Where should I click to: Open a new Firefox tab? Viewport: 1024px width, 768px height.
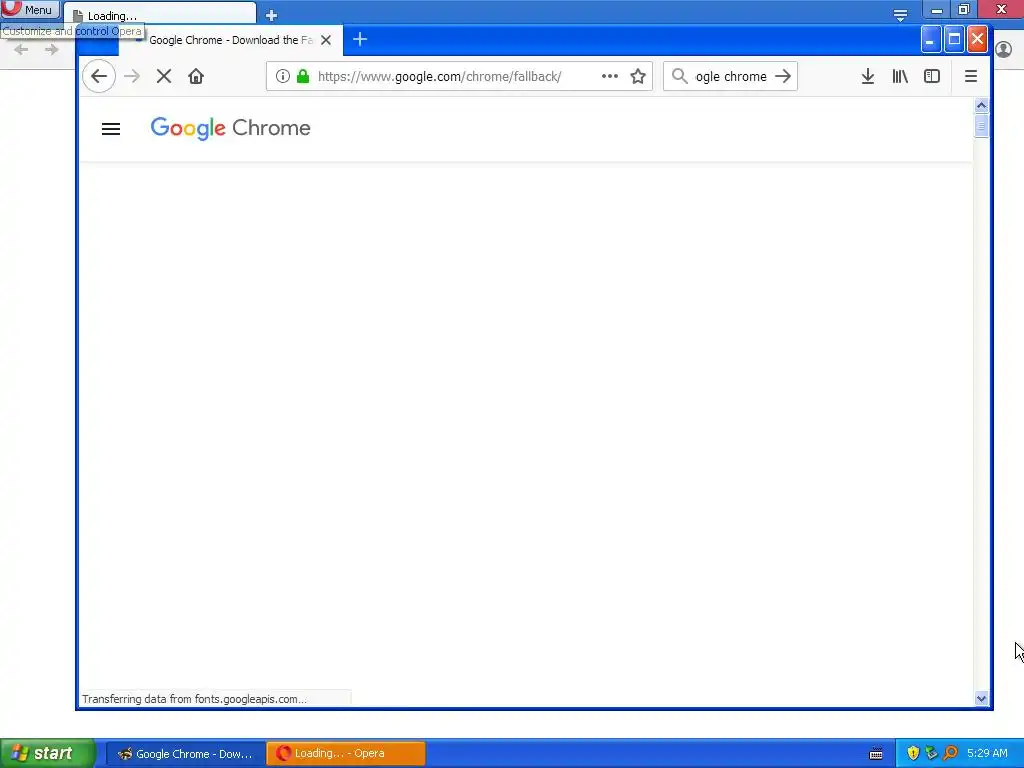pyautogui.click(x=360, y=39)
